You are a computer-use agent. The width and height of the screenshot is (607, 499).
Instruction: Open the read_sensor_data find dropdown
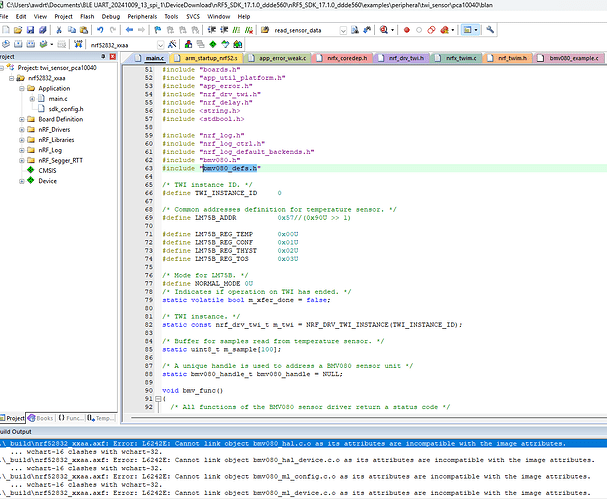343,30
